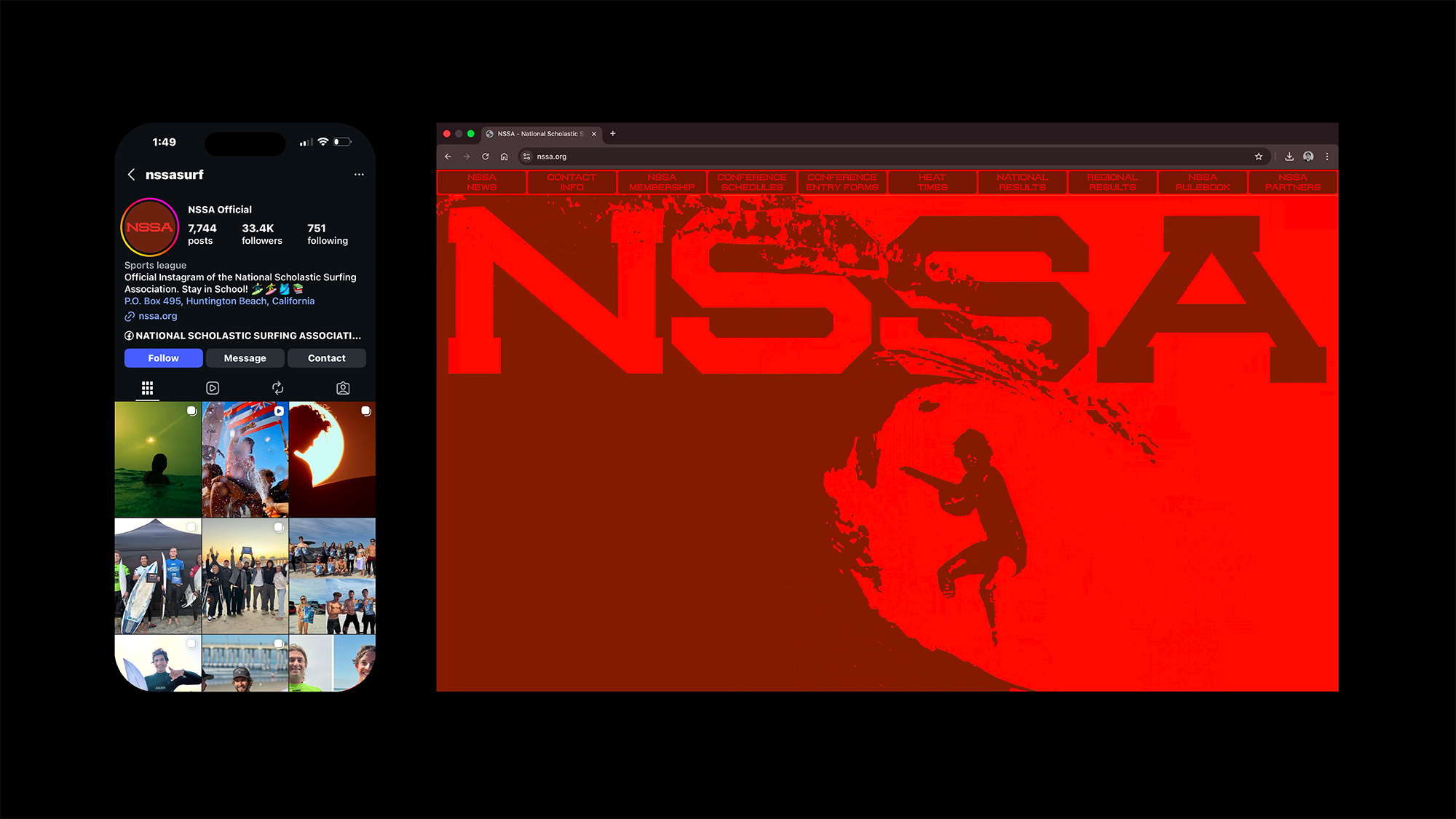Open site permissions from the address bar chip

526,156
